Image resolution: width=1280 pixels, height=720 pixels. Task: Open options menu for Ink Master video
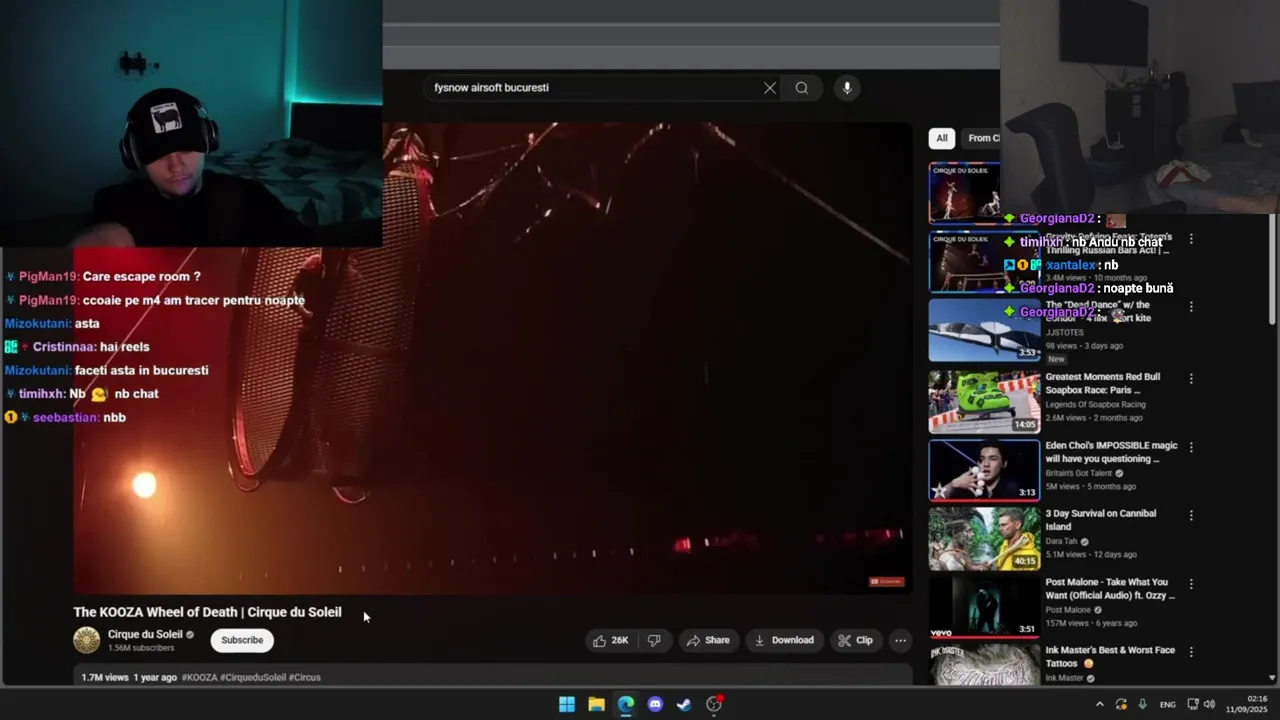[x=1191, y=652]
